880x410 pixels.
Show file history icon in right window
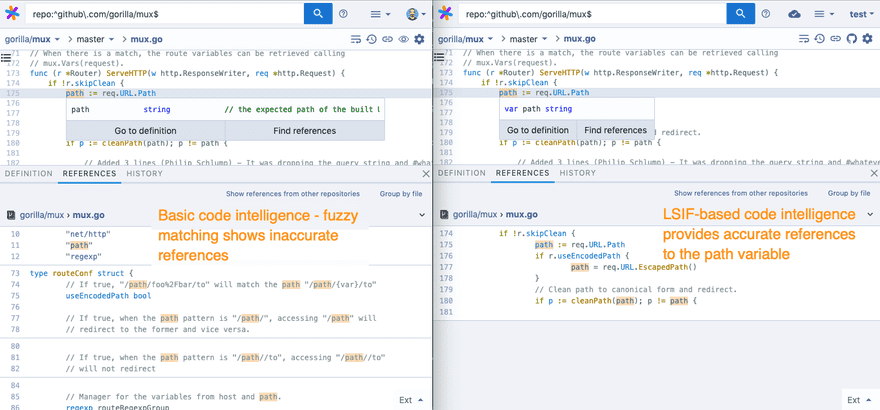[x=820, y=39]
